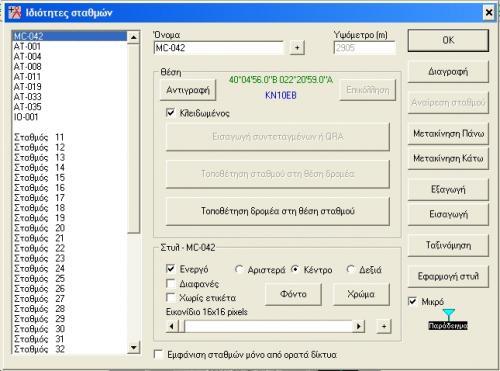Select the Δεξιά radio button
This screenshot has width=500, height=371.
(351, 269)
